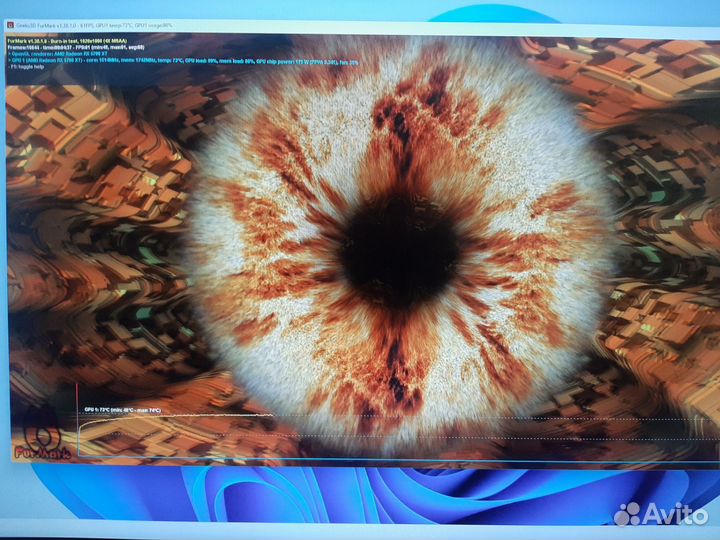Click the GPU 1 temperature graph label

(123, 410)
